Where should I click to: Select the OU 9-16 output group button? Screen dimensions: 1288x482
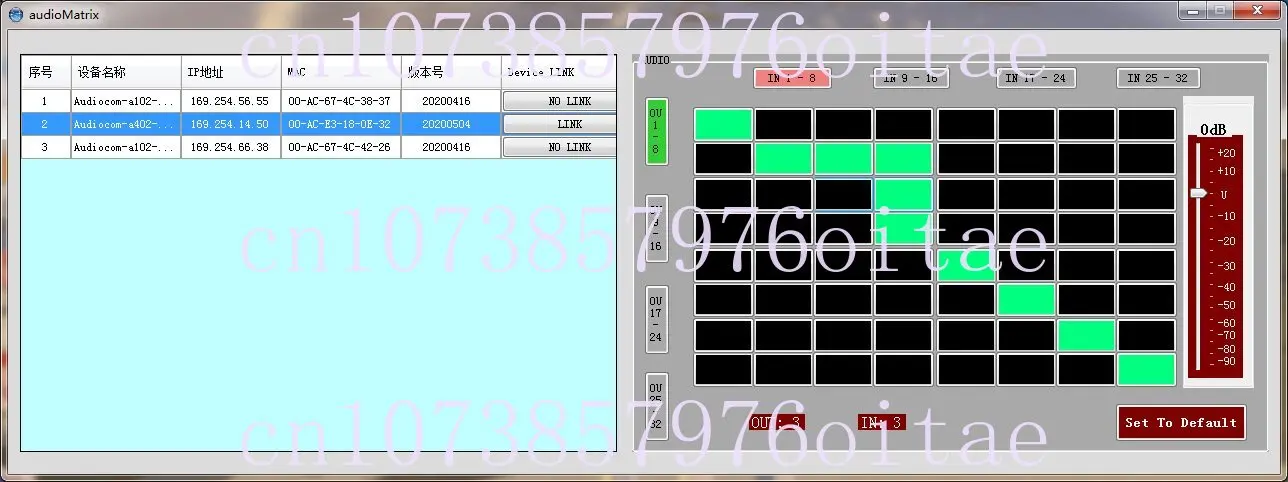pos(656,227)
